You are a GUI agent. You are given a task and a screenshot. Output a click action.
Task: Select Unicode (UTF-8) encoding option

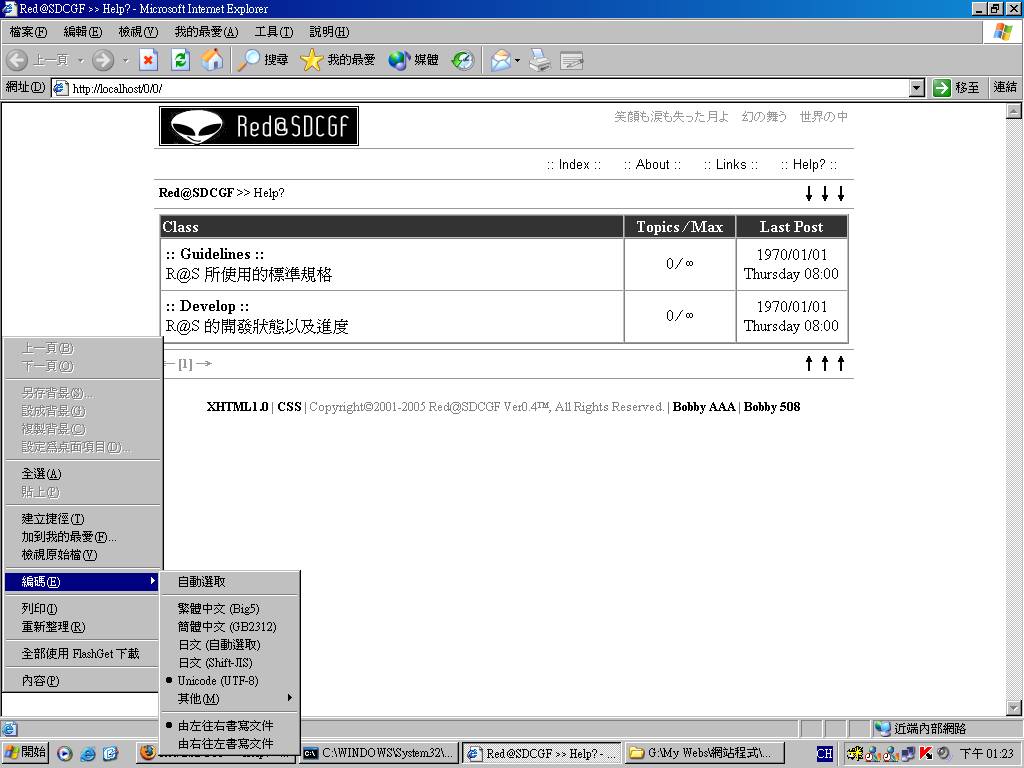point(229,680)
